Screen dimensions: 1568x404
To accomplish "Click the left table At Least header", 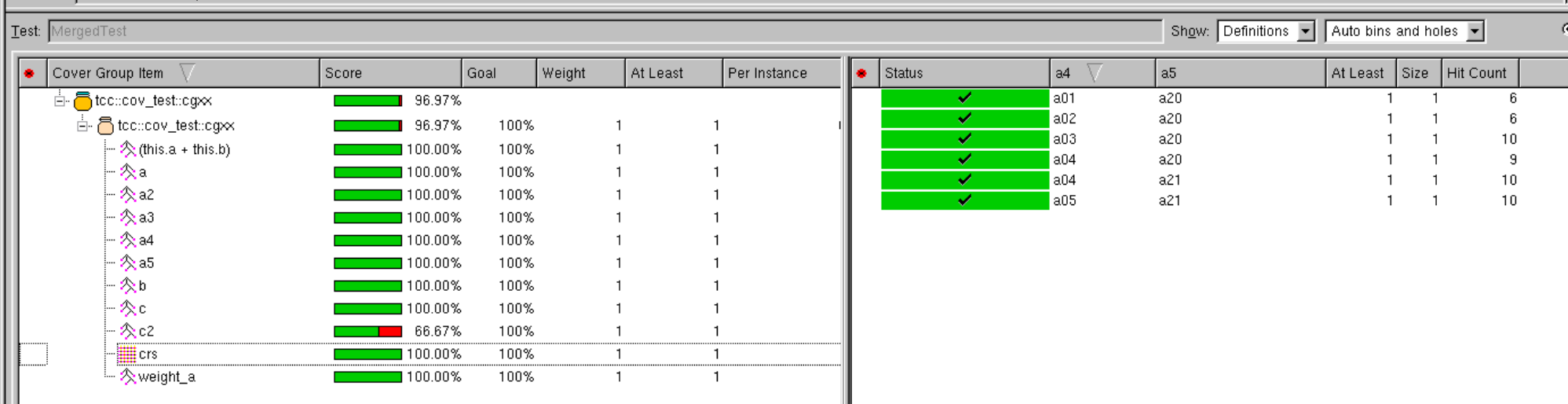I will tap(674, 73).
